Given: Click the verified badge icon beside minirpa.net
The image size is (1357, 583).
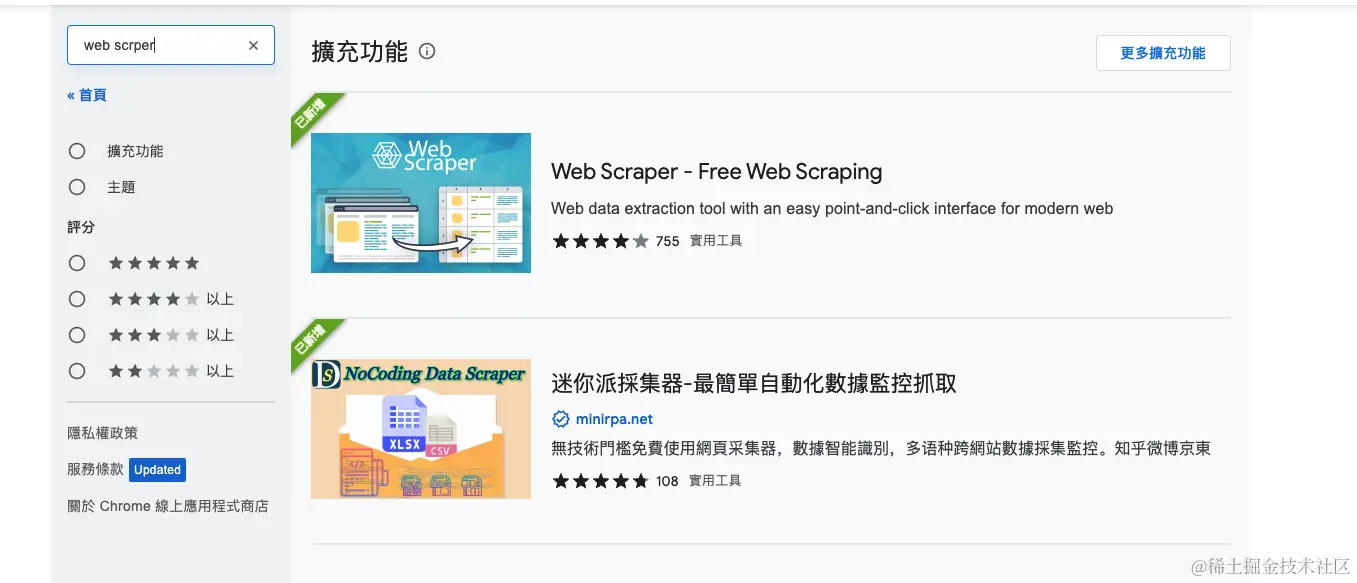Looking at the screenshot, I should [560, 419].
